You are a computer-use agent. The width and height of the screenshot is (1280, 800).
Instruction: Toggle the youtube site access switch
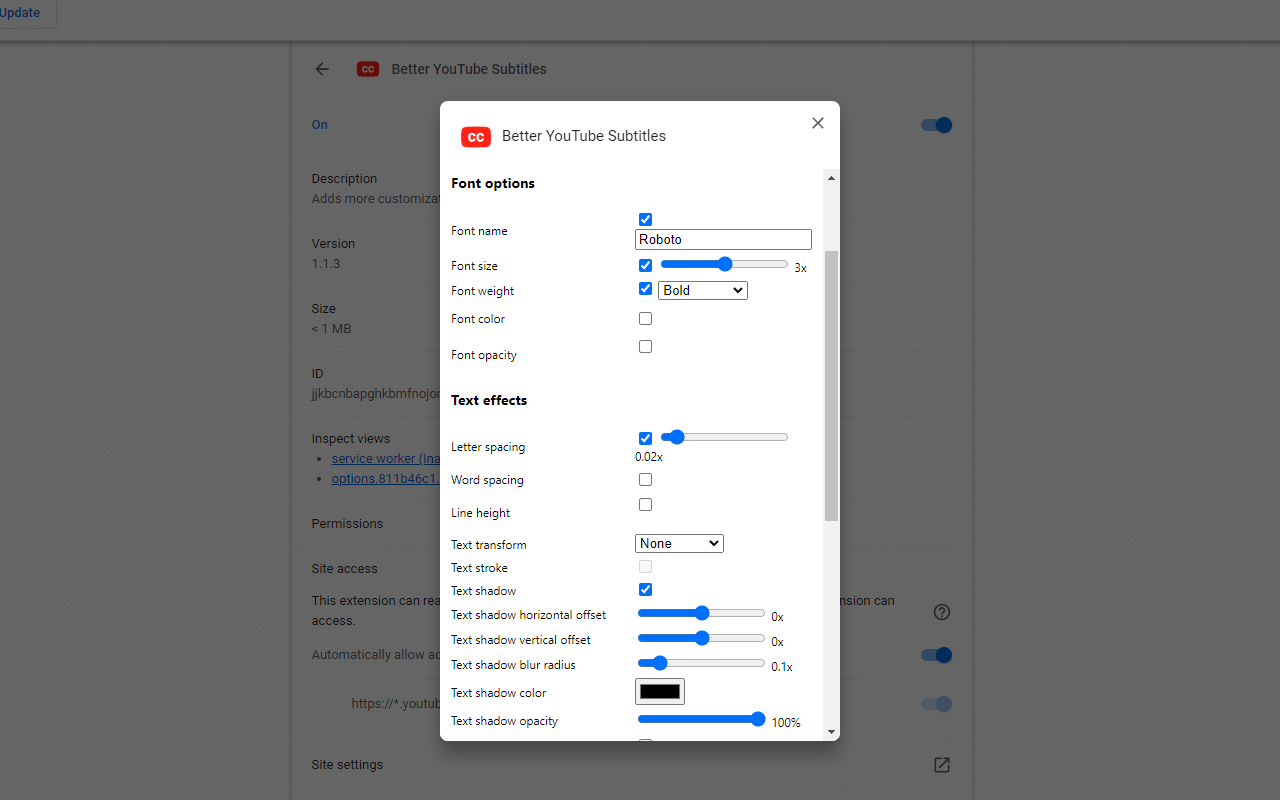click(x=936, y=704)
